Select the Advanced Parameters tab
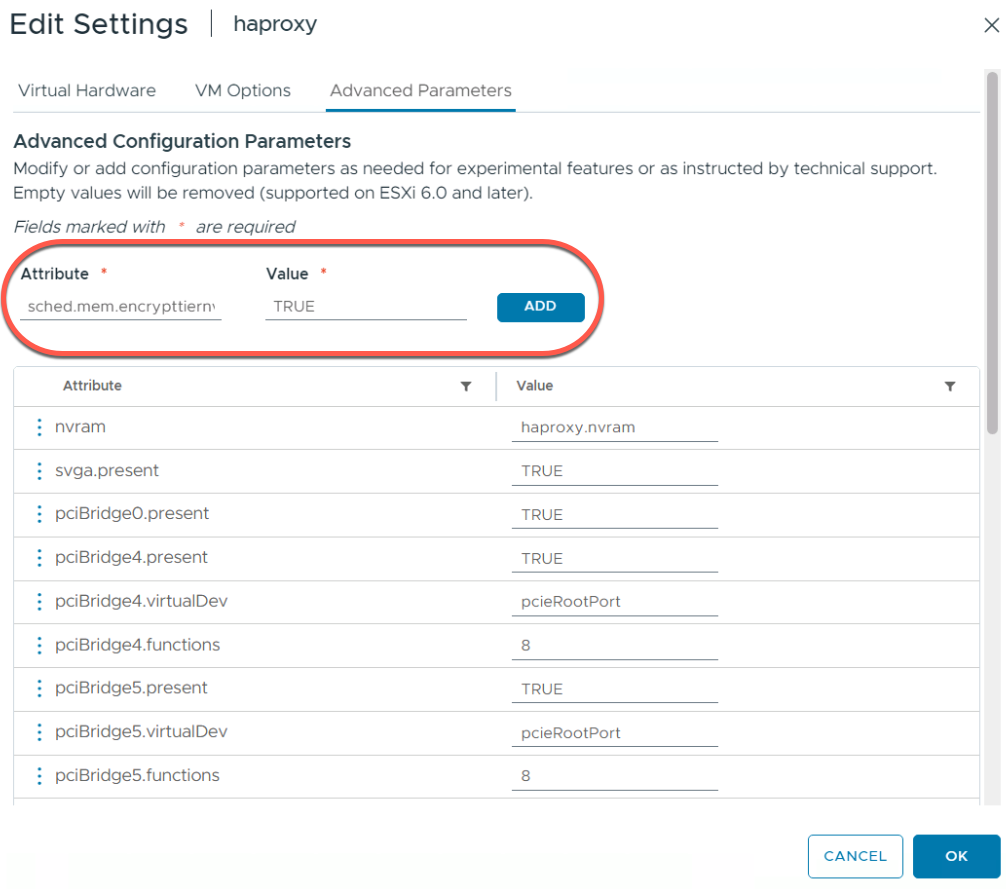1006x889 pixels. coord(421,90)
